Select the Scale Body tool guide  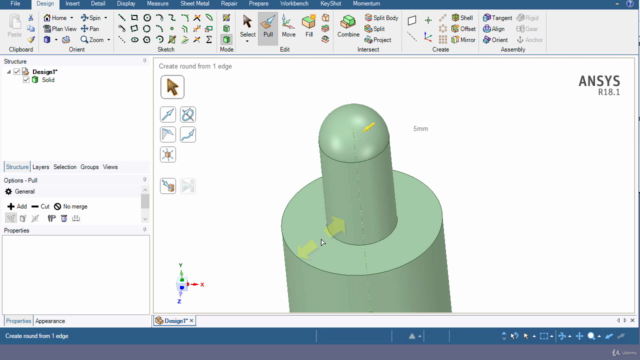click(168, 155)
